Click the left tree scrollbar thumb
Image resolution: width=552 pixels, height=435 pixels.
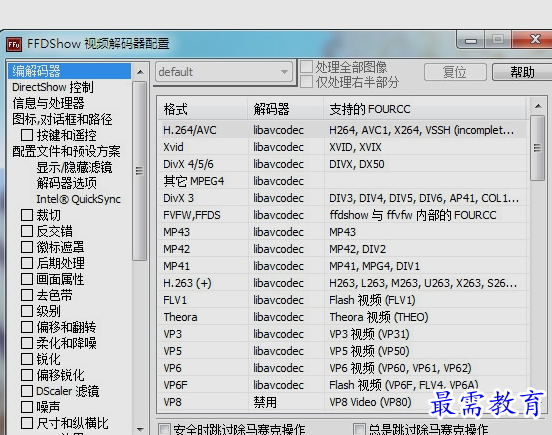coord(140,171)
